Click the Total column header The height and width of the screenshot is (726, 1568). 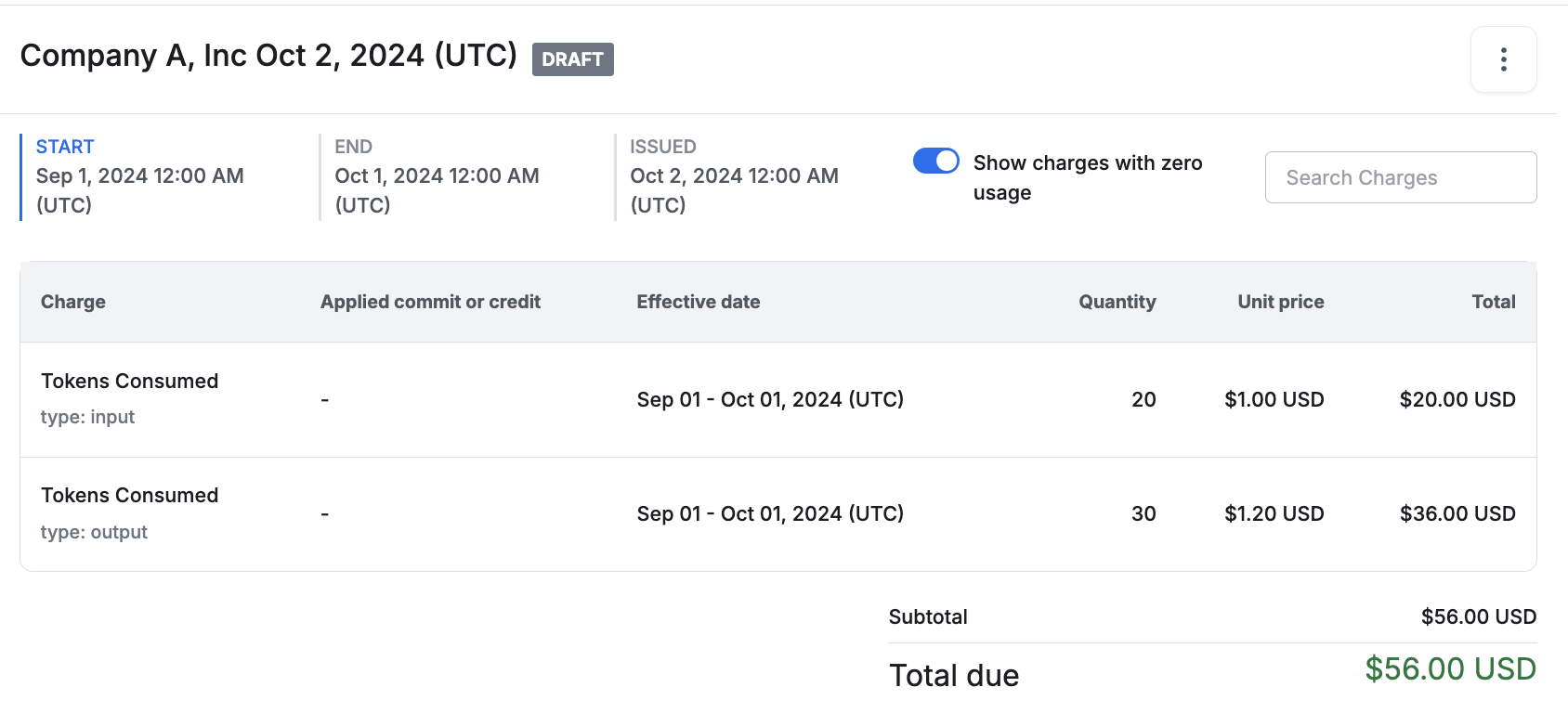point(1493,302)
